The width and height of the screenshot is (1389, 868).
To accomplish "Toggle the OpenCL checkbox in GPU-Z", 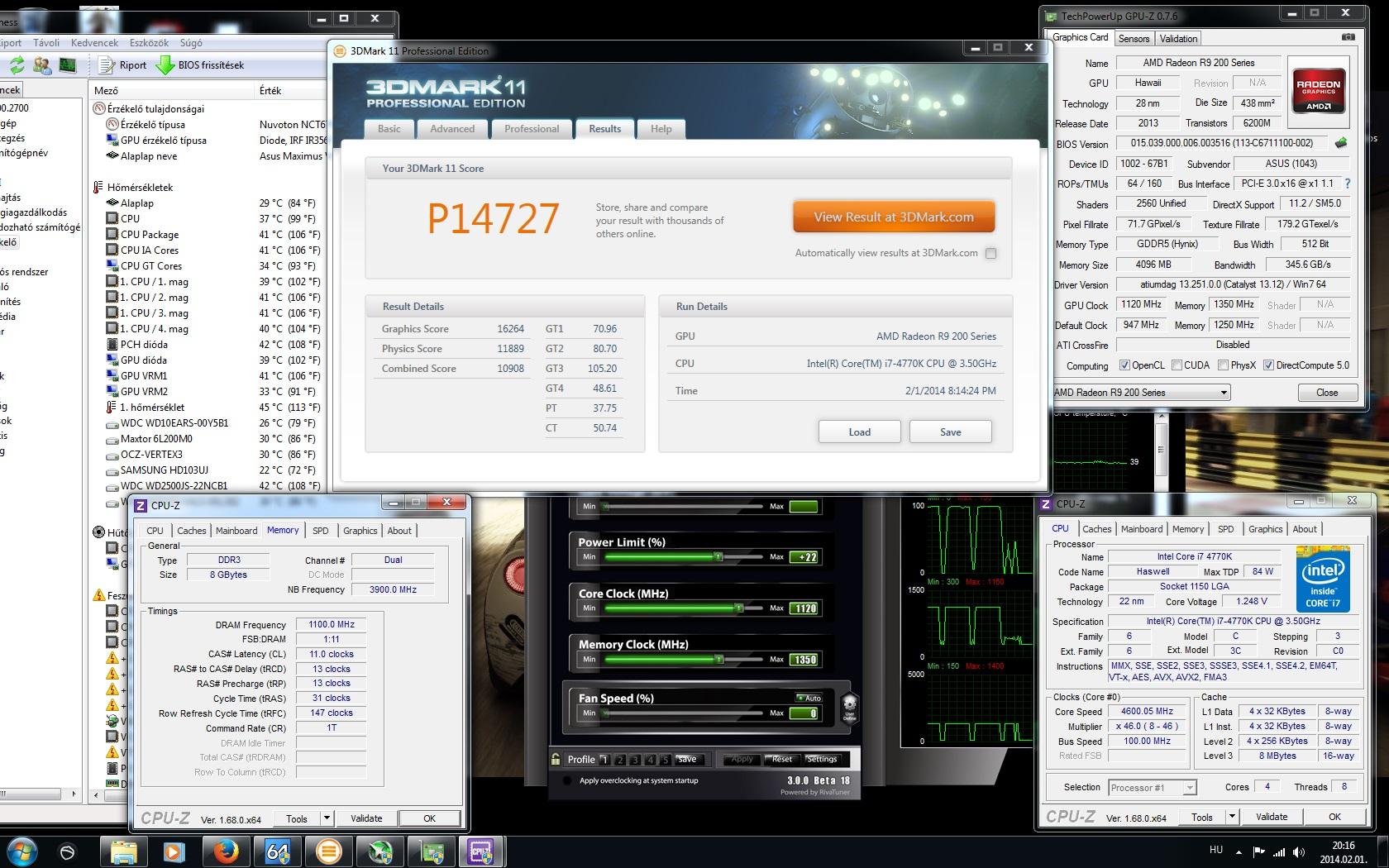I will coord(1124,365).
